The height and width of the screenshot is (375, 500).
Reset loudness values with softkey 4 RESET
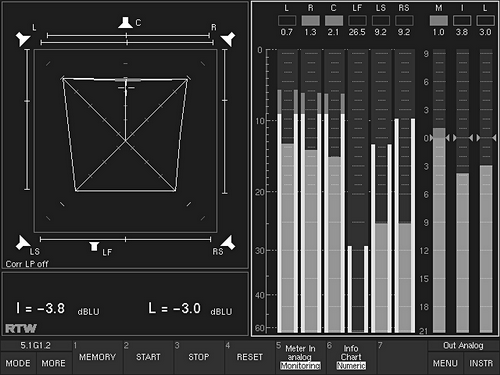coord(250,357)
